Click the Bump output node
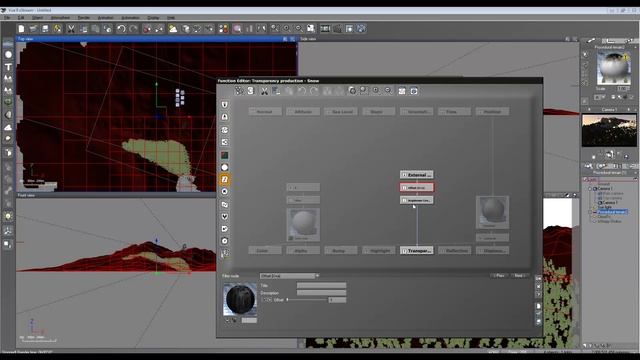The height and width of the screenshot is (360, 640). pyautogui.click(x=340, y=251)
